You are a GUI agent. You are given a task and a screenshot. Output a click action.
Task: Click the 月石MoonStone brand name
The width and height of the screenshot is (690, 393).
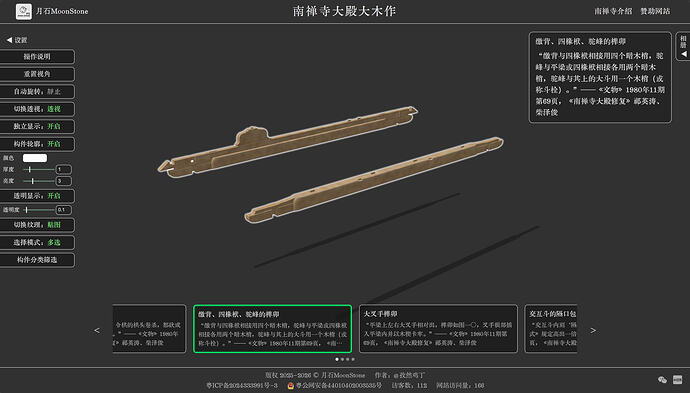point(62,11)
